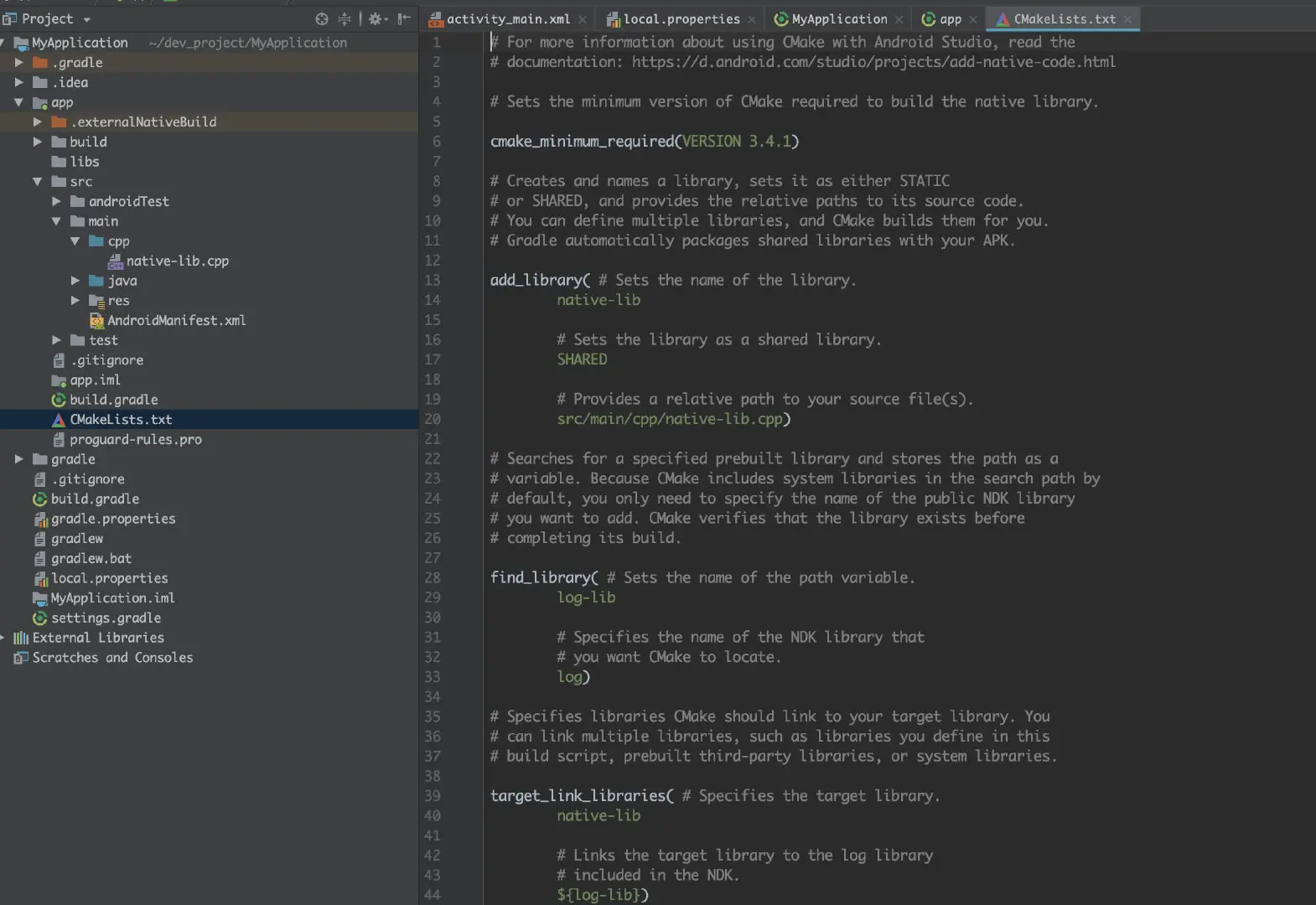
Task: Close the CMakeLists.txt tab
Action: coord(1128,19)
